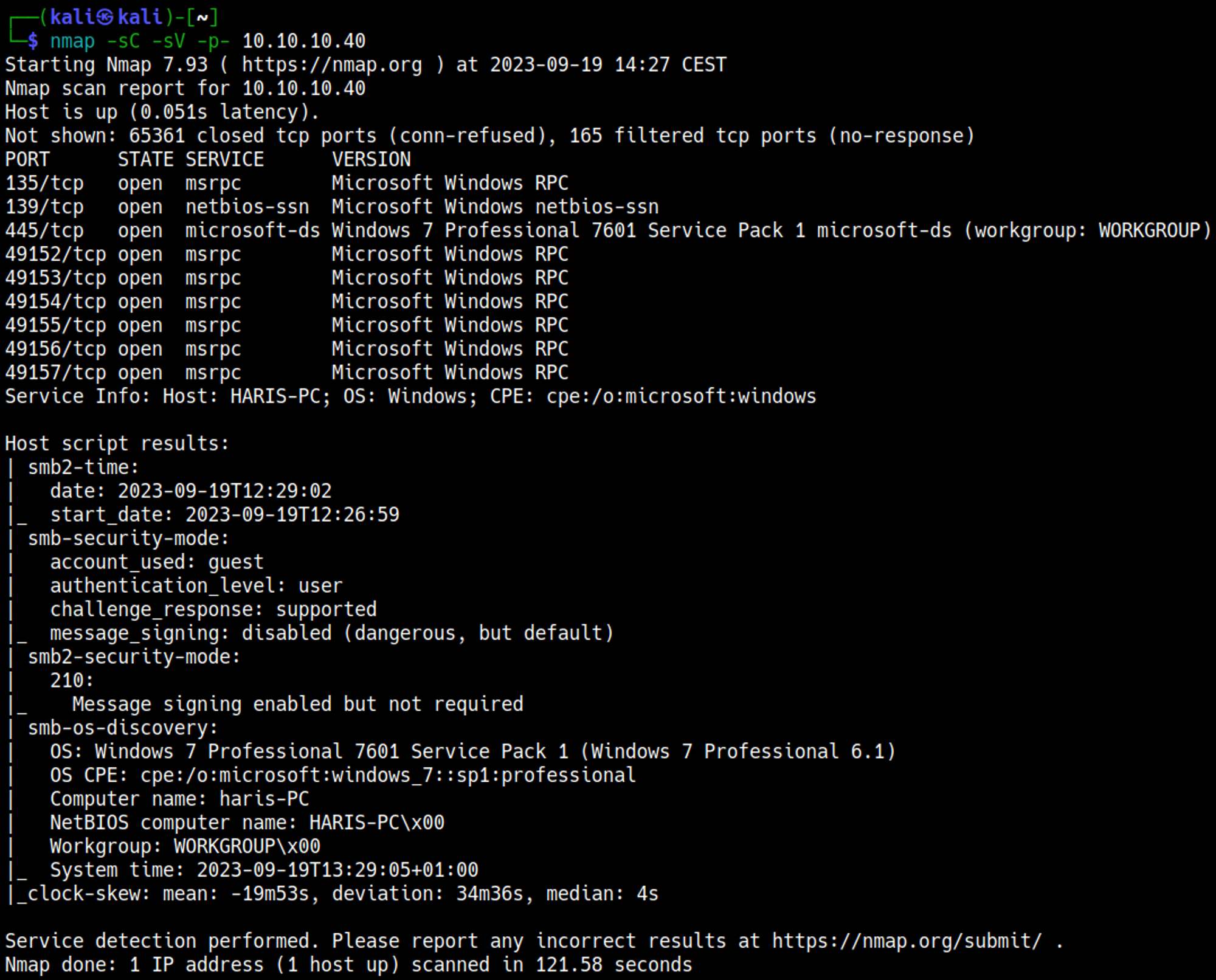The height and width of the screenshot is (980, 1216).
Task: Click the 139/tcp port entry
Action: tap(44, 207)
